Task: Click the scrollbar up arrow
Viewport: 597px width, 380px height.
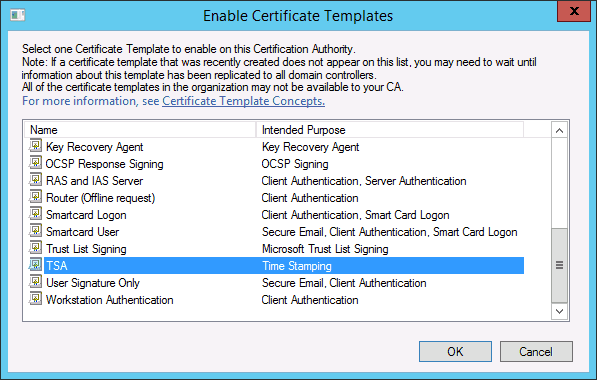Action: (559, 131)
